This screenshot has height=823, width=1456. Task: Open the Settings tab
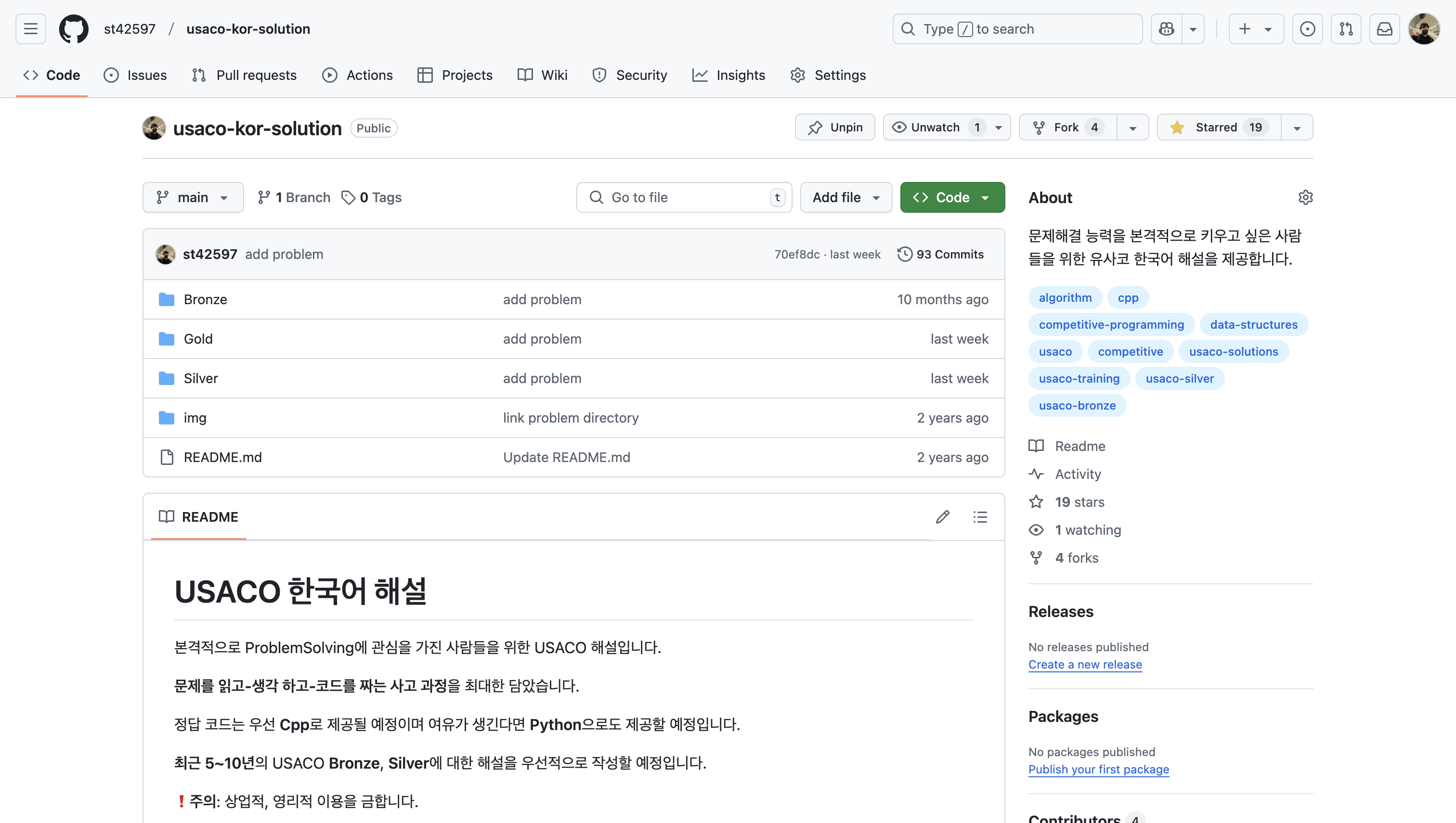coord(828,75)
